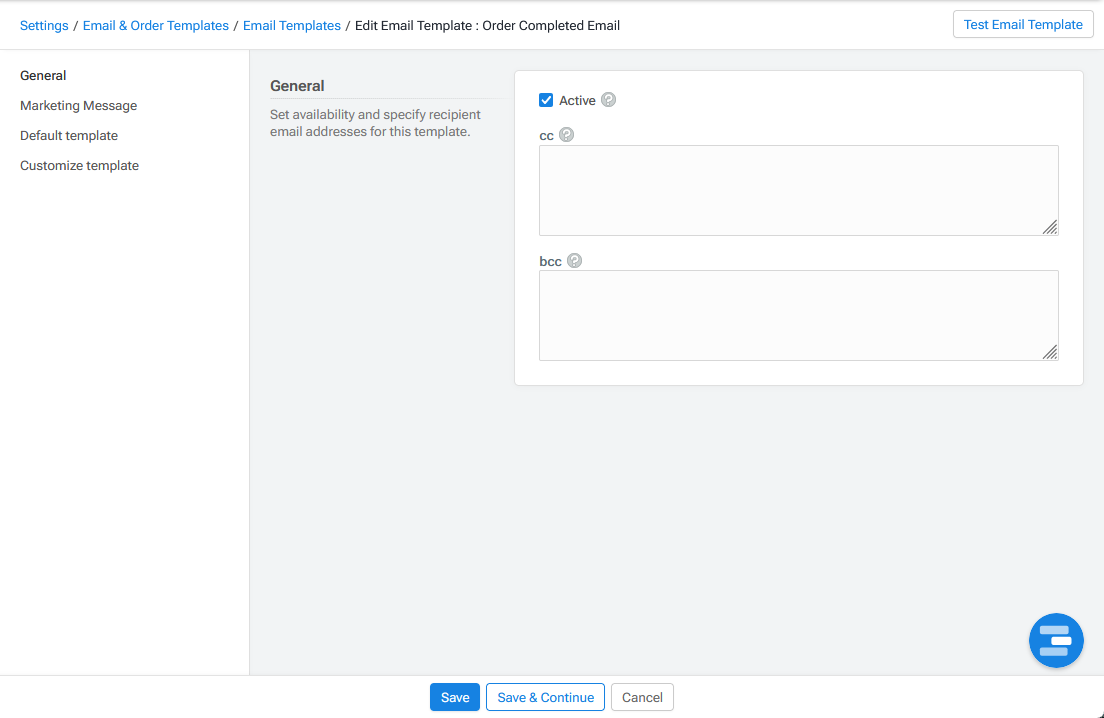Click the General section heading
The width and height of the screenshot is (1104, 718).
coord(297,86)
